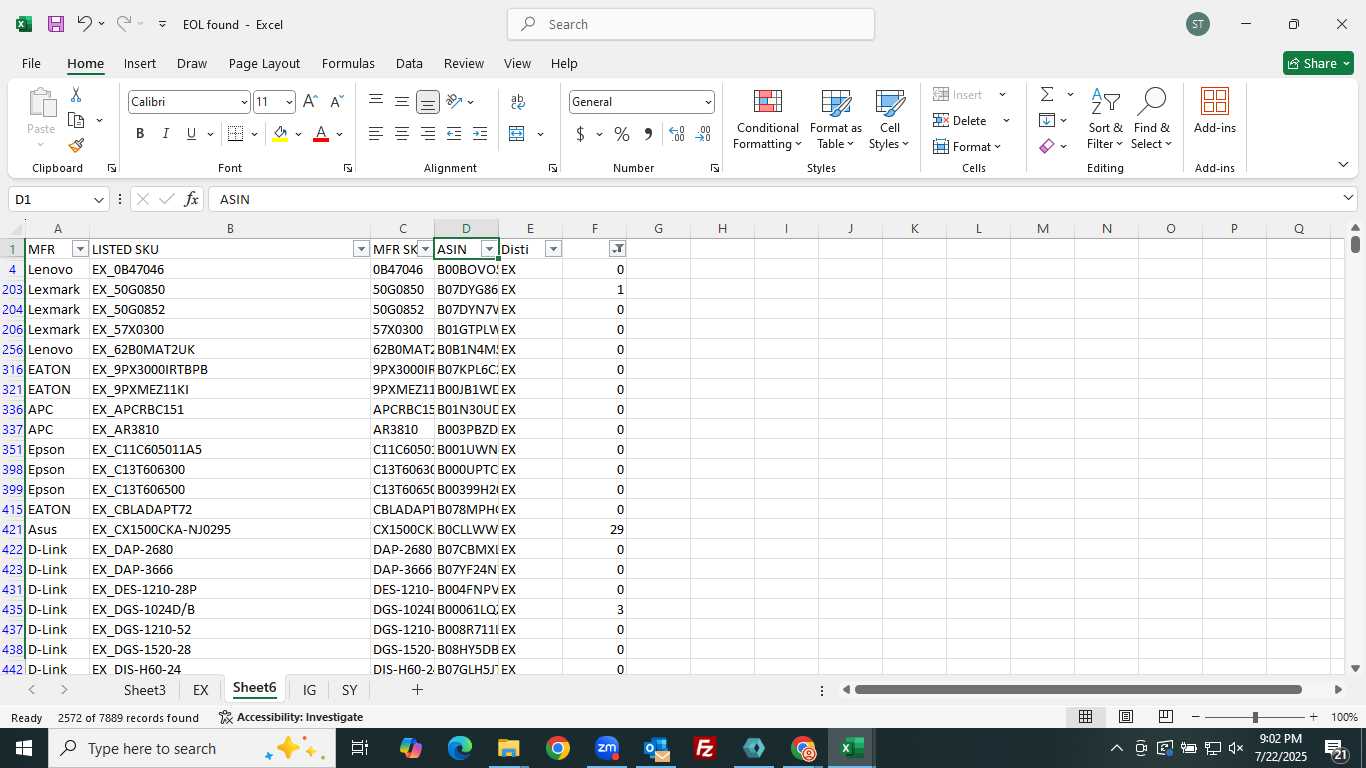Click the Cut scissors icon
1366x768 pixels.
point(76,95)
